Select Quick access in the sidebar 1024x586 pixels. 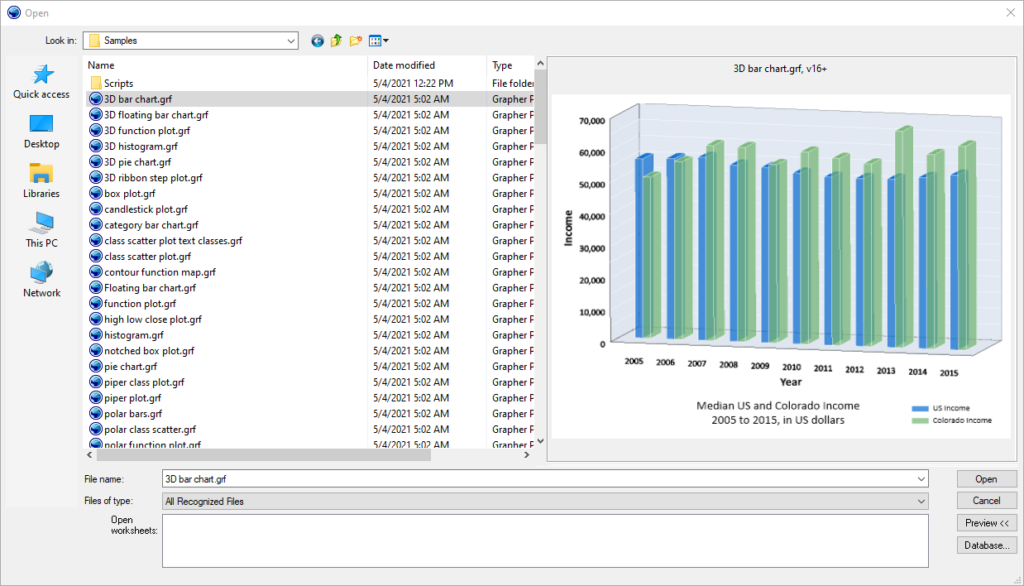point(41,82)
